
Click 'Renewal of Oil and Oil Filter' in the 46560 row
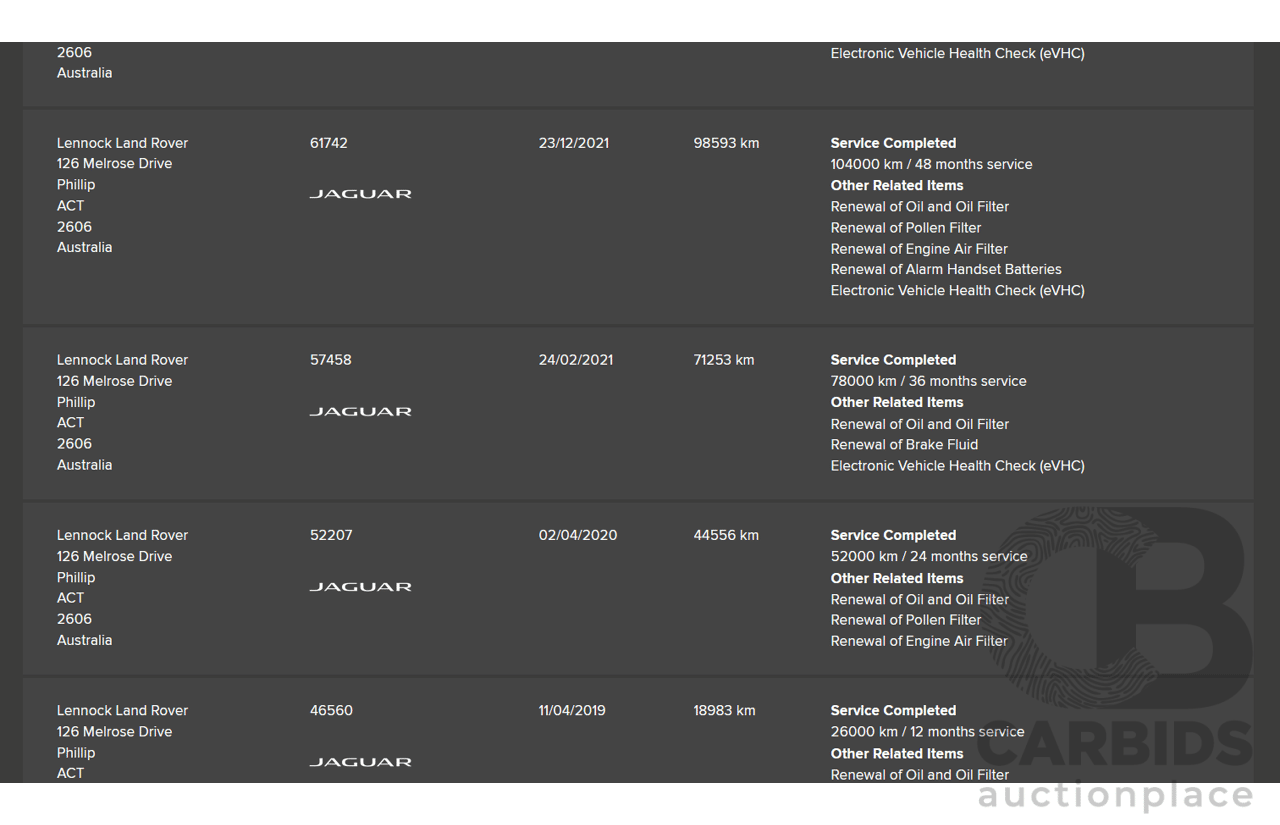click(920, 775)
